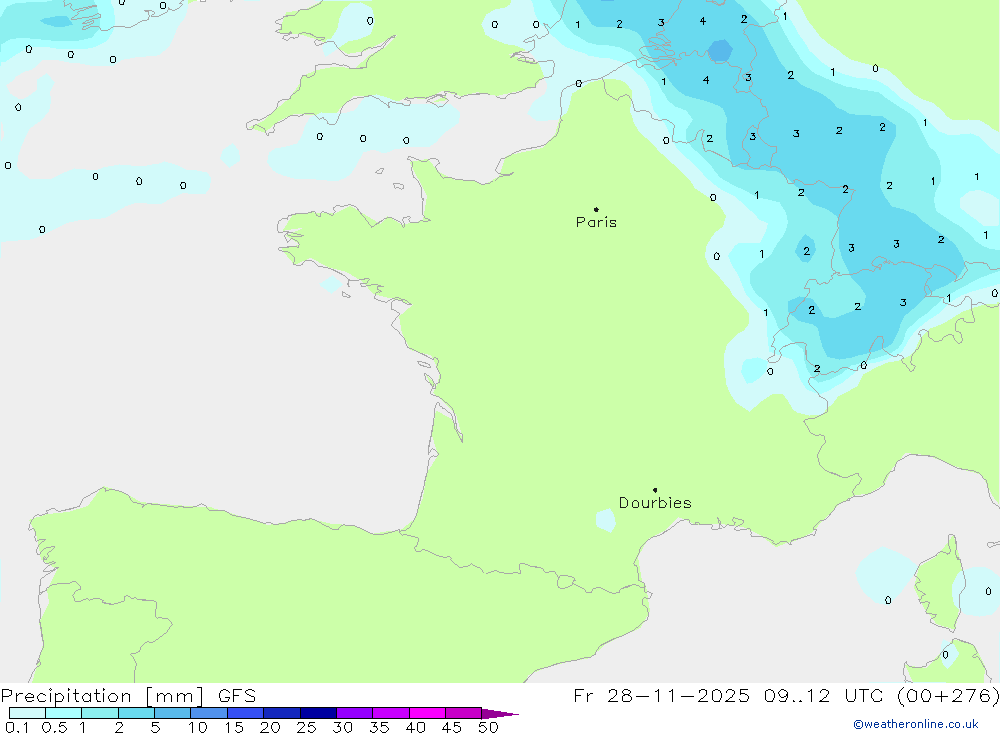Click the Paris city label
The height and width of the screenshot is (733, 1000).
(x=596, y=222)
